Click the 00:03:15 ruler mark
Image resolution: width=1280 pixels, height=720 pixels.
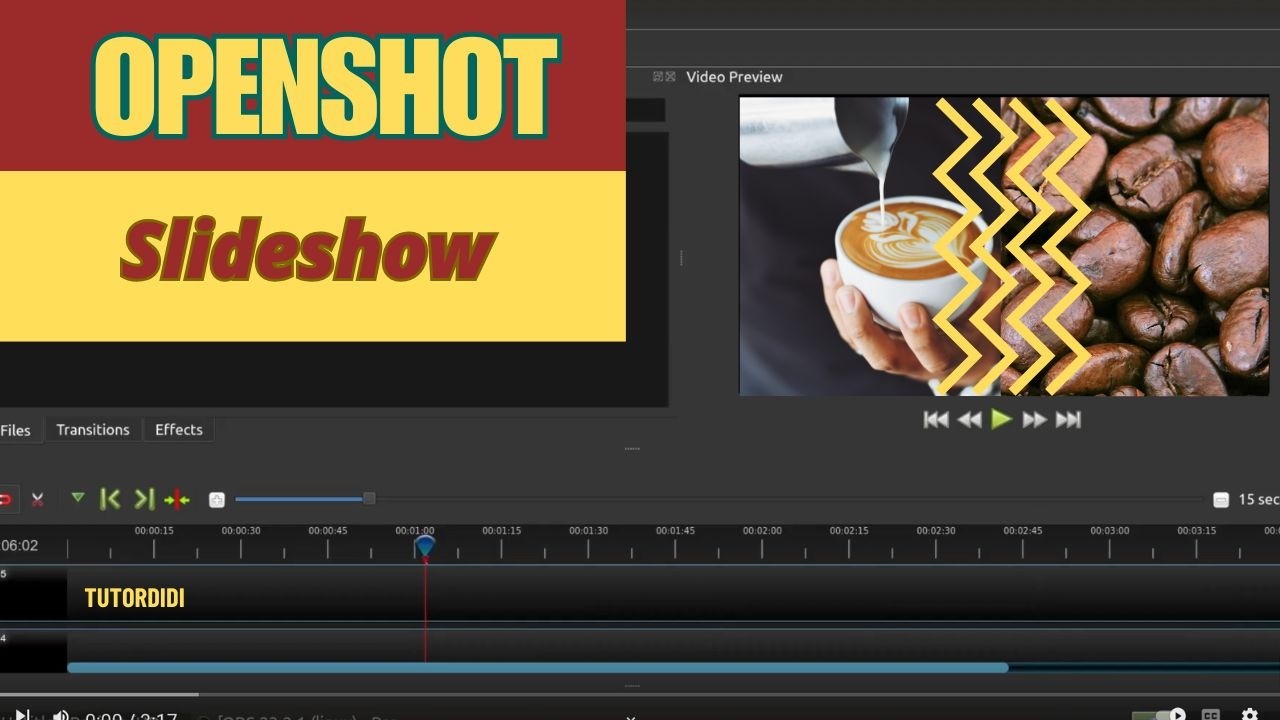tap(1197, 531)
